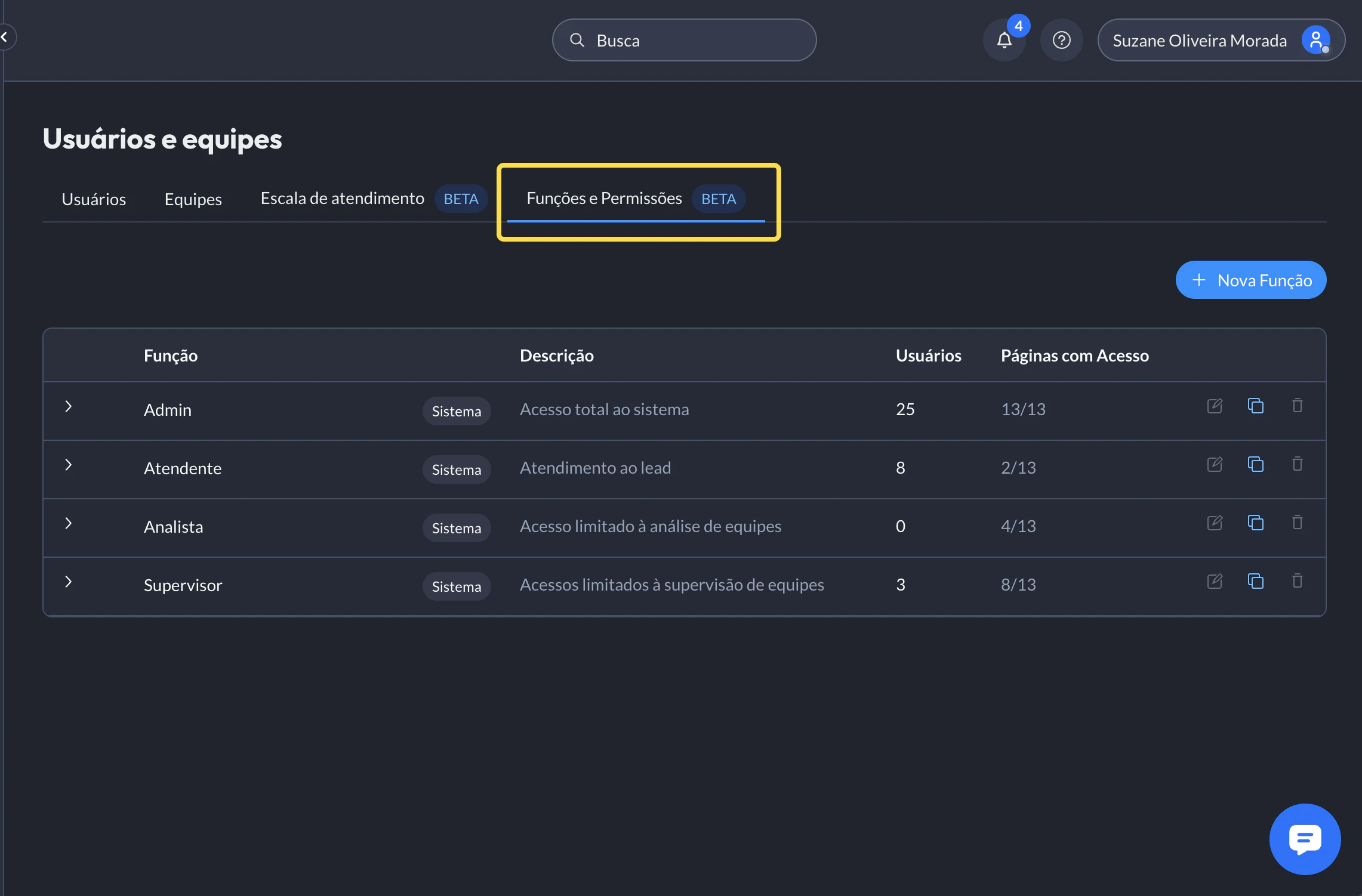Click the Nova Função button

pos(1250,280)
